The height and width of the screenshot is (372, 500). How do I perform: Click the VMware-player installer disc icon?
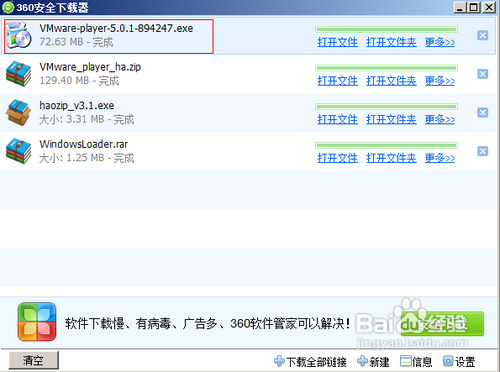click(x=19, y=35)
